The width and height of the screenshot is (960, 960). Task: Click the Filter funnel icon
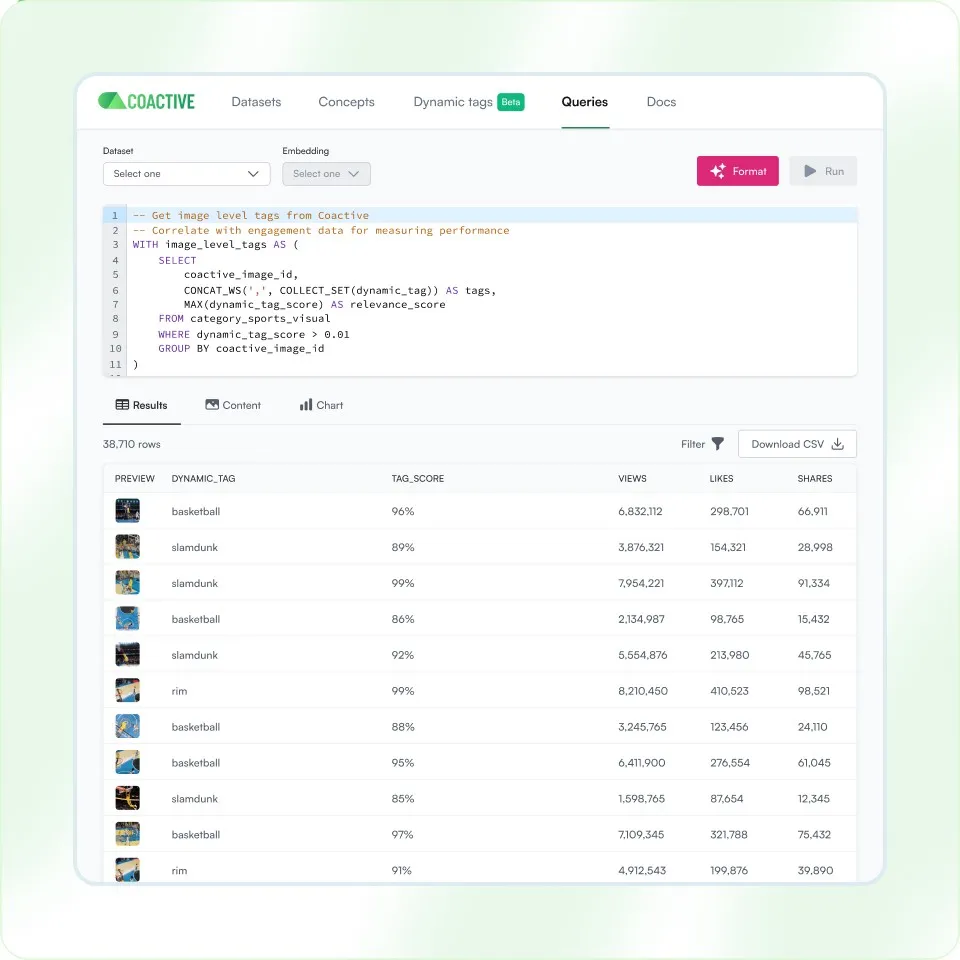click(x=718, y=444)
